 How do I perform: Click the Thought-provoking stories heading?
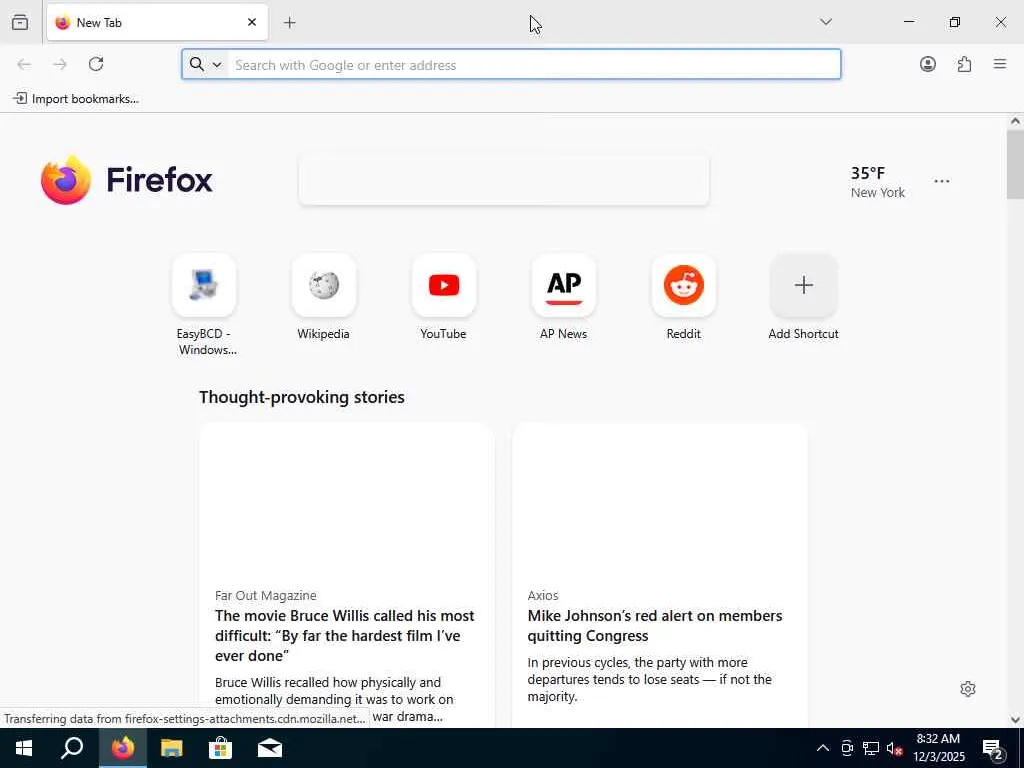(302, 397)
